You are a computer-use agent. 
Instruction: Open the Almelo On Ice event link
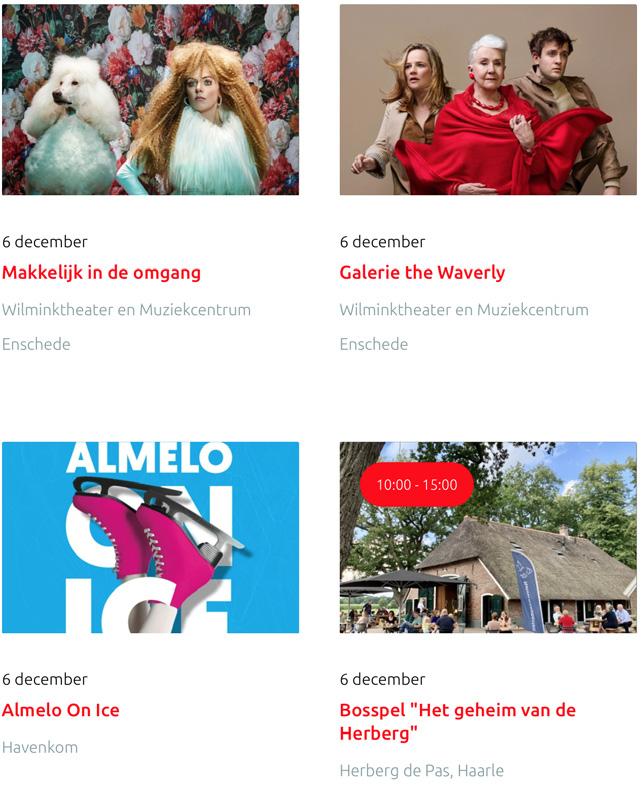pos(61,710)
